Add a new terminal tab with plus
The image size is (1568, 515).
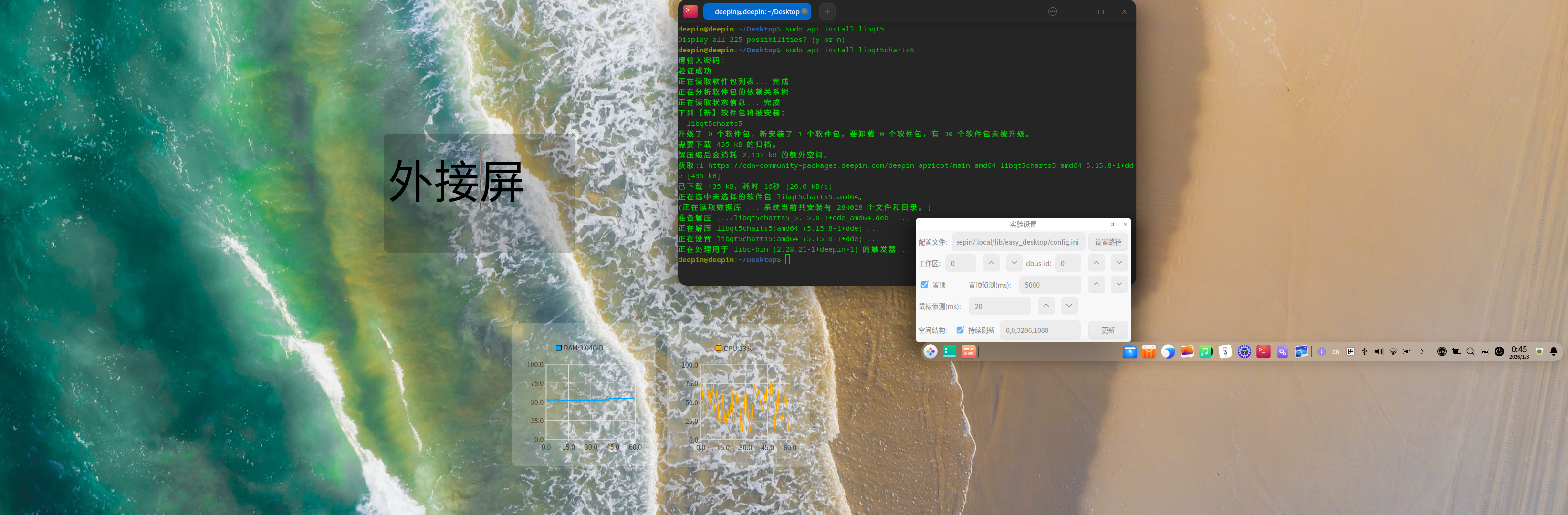[827, 11]
